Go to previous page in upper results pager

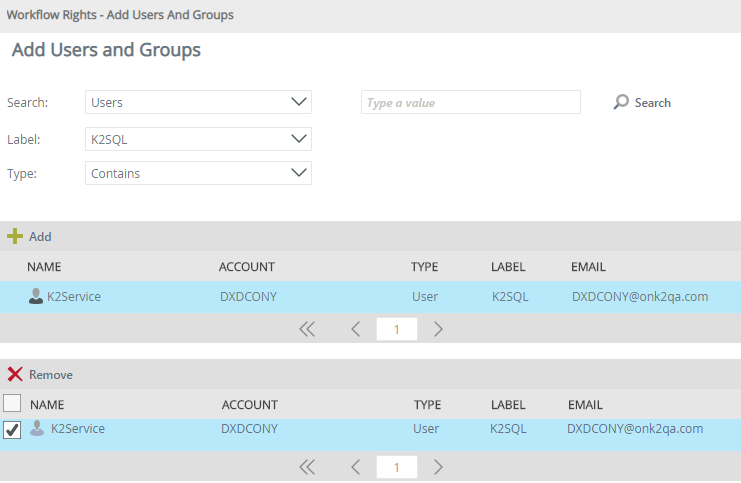click(355, 329)
